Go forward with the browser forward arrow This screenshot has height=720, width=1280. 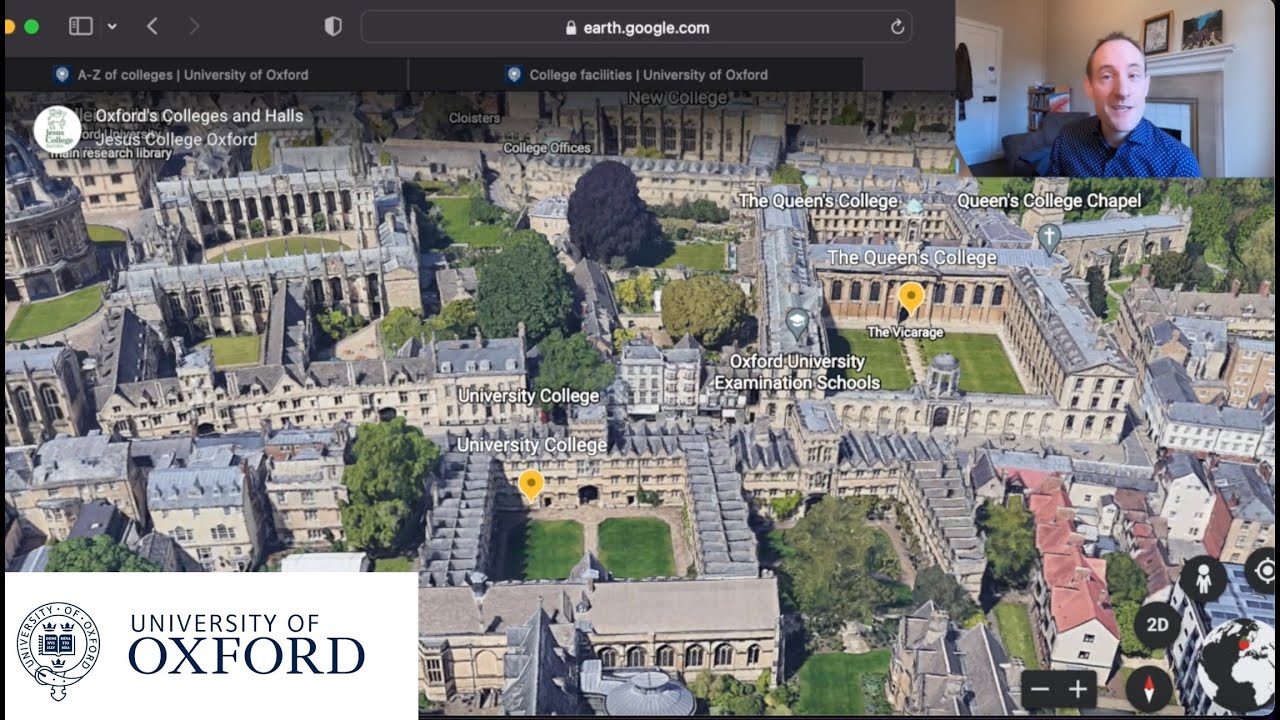click(x=194, y=26)
